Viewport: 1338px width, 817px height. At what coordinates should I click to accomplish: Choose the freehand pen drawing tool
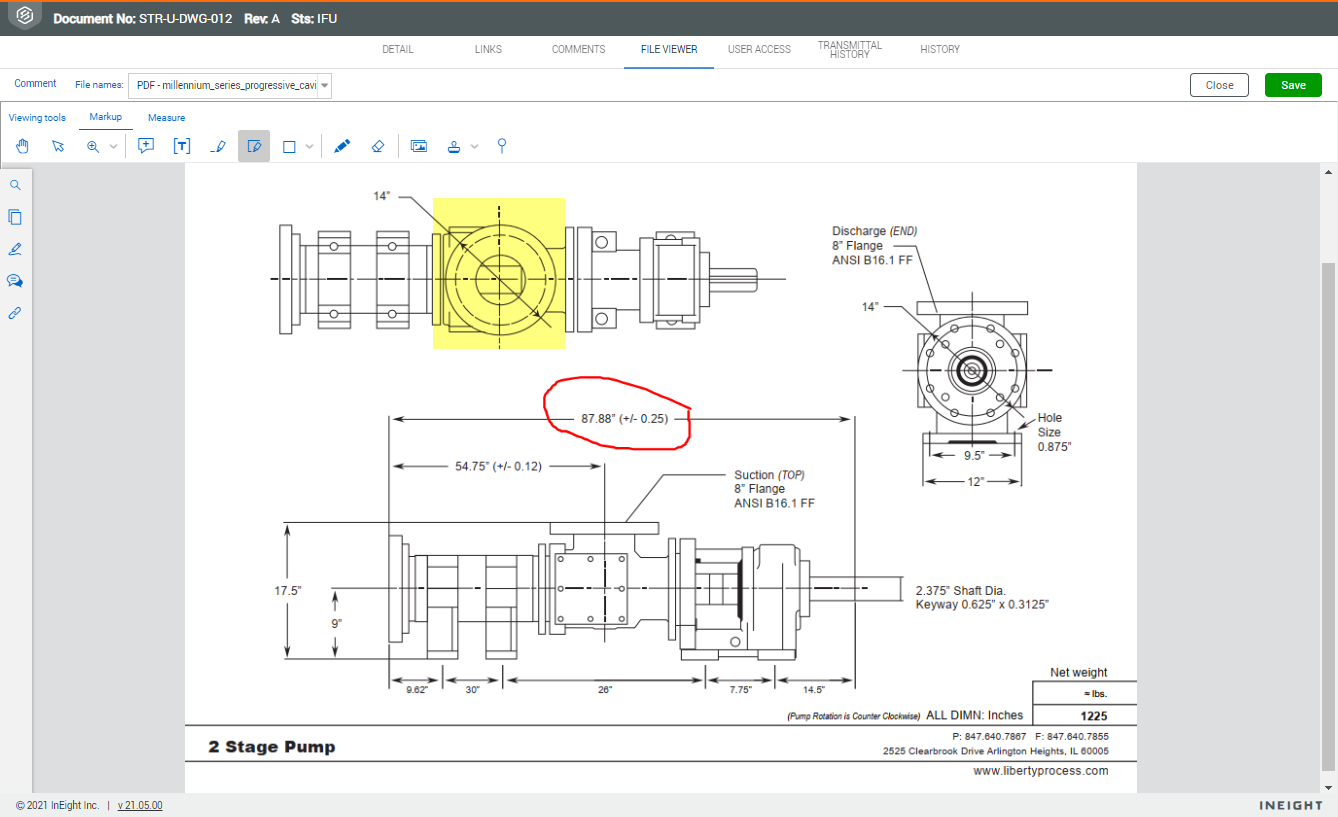tap(342, 146)
